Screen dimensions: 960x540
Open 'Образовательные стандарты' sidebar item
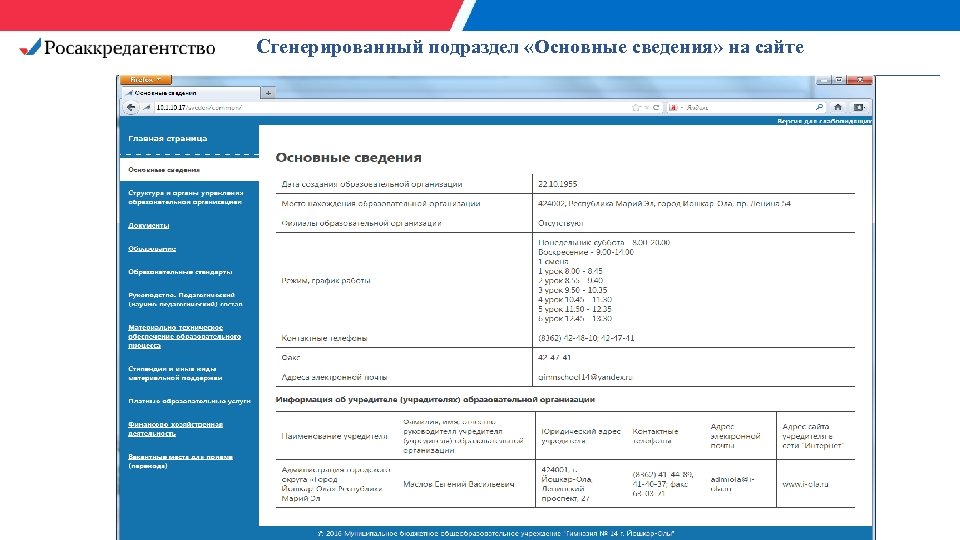point(180,272)
